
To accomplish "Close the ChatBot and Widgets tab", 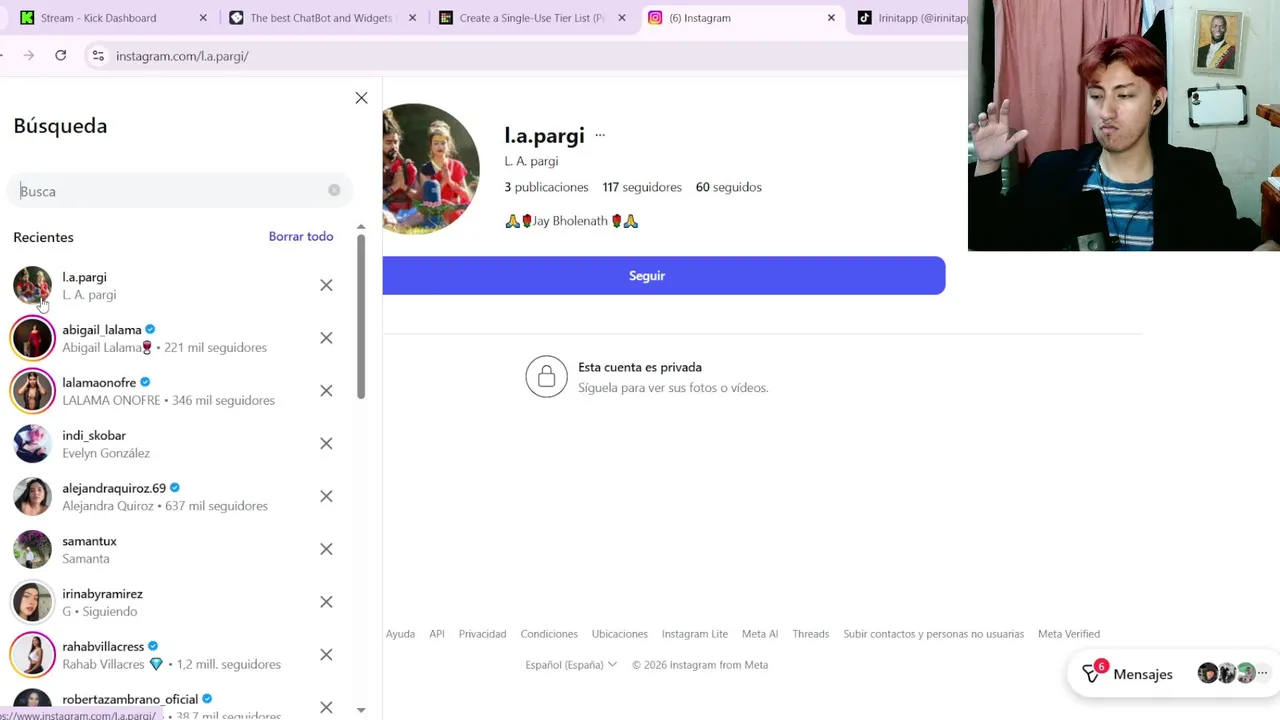I will [412, 18].
